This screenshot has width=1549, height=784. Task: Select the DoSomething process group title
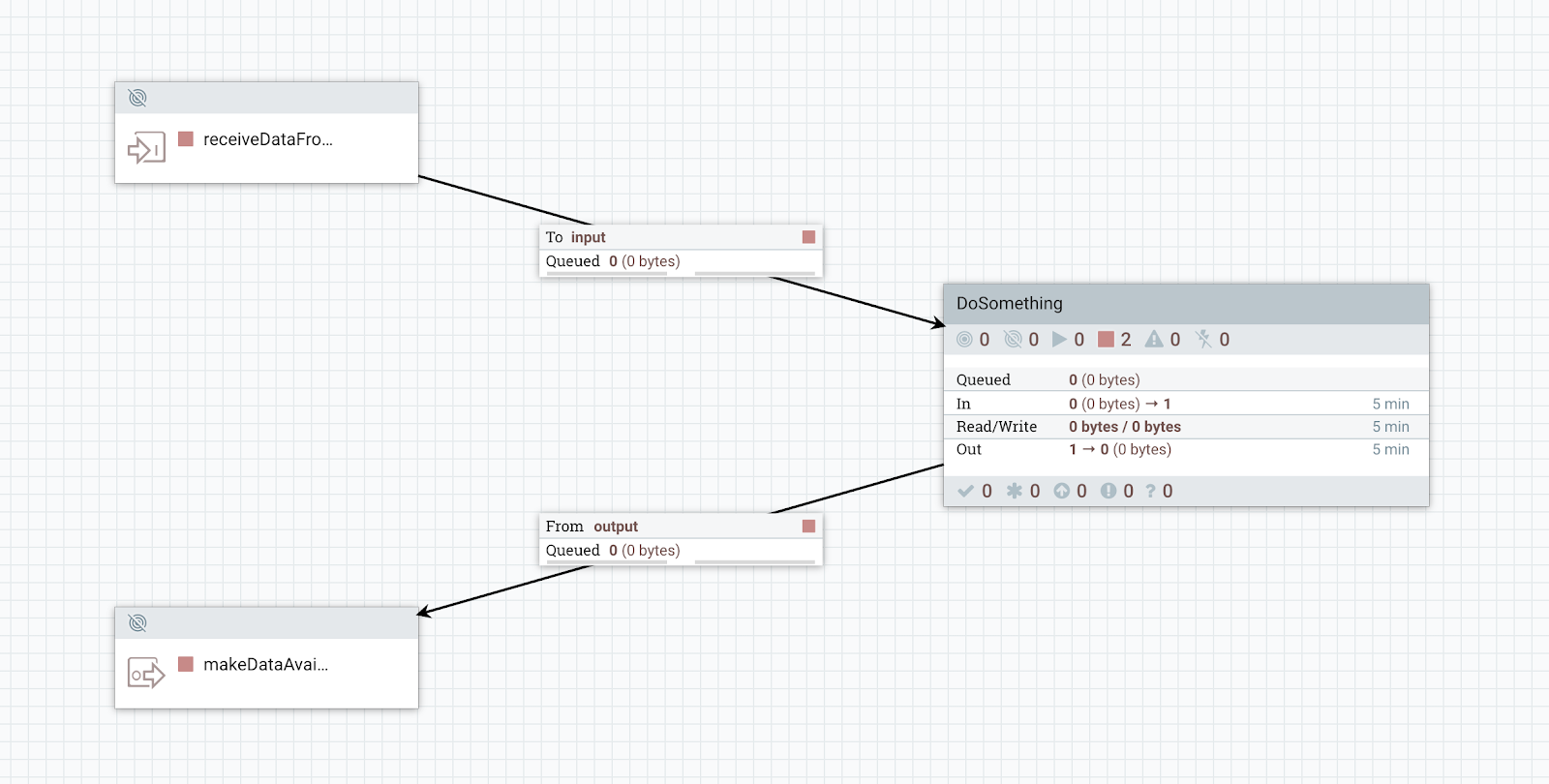click(x=1010, y=304)
